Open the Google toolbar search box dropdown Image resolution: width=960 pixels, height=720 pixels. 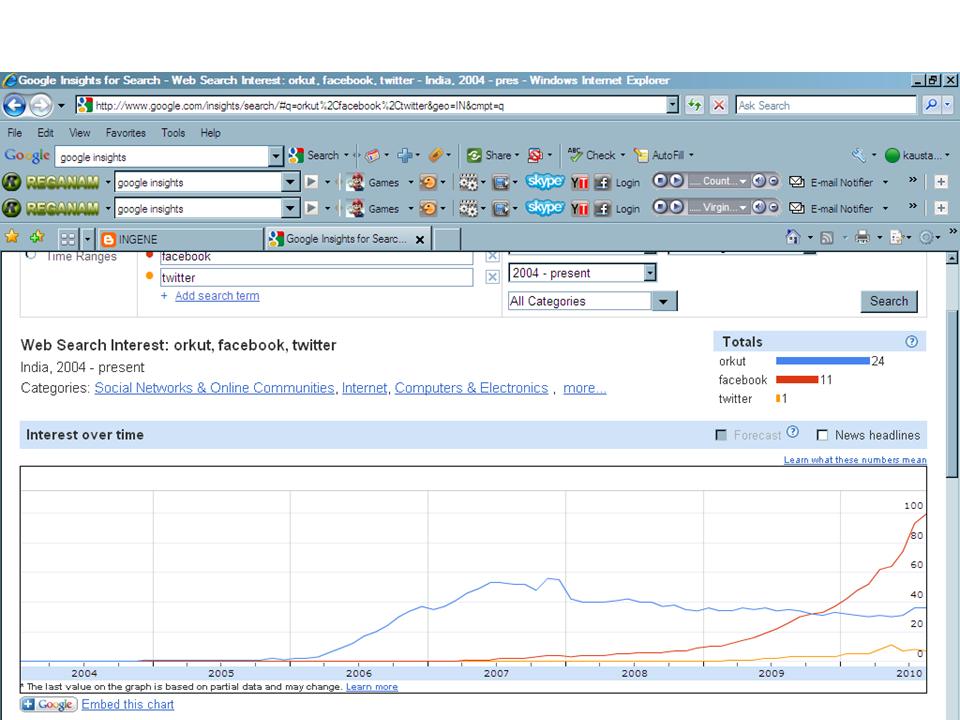pos(276,157)
